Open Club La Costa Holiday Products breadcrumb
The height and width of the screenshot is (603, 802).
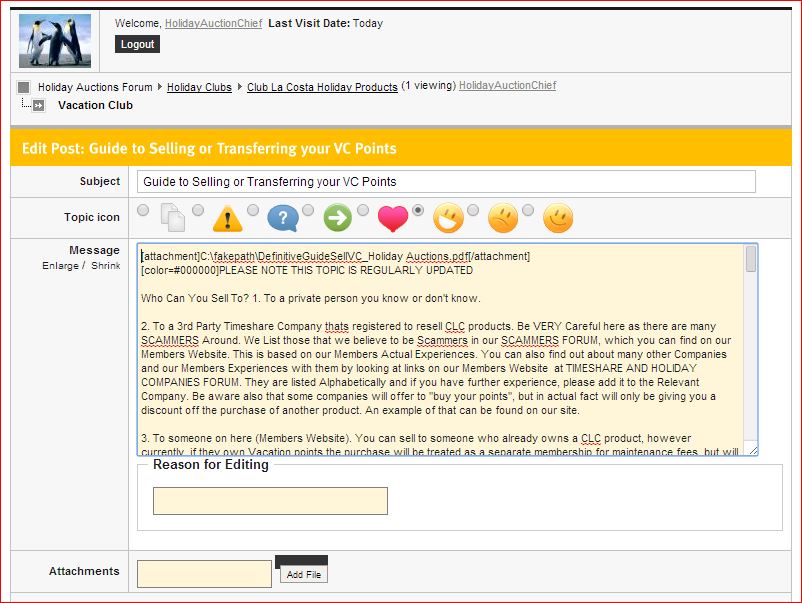322,87
